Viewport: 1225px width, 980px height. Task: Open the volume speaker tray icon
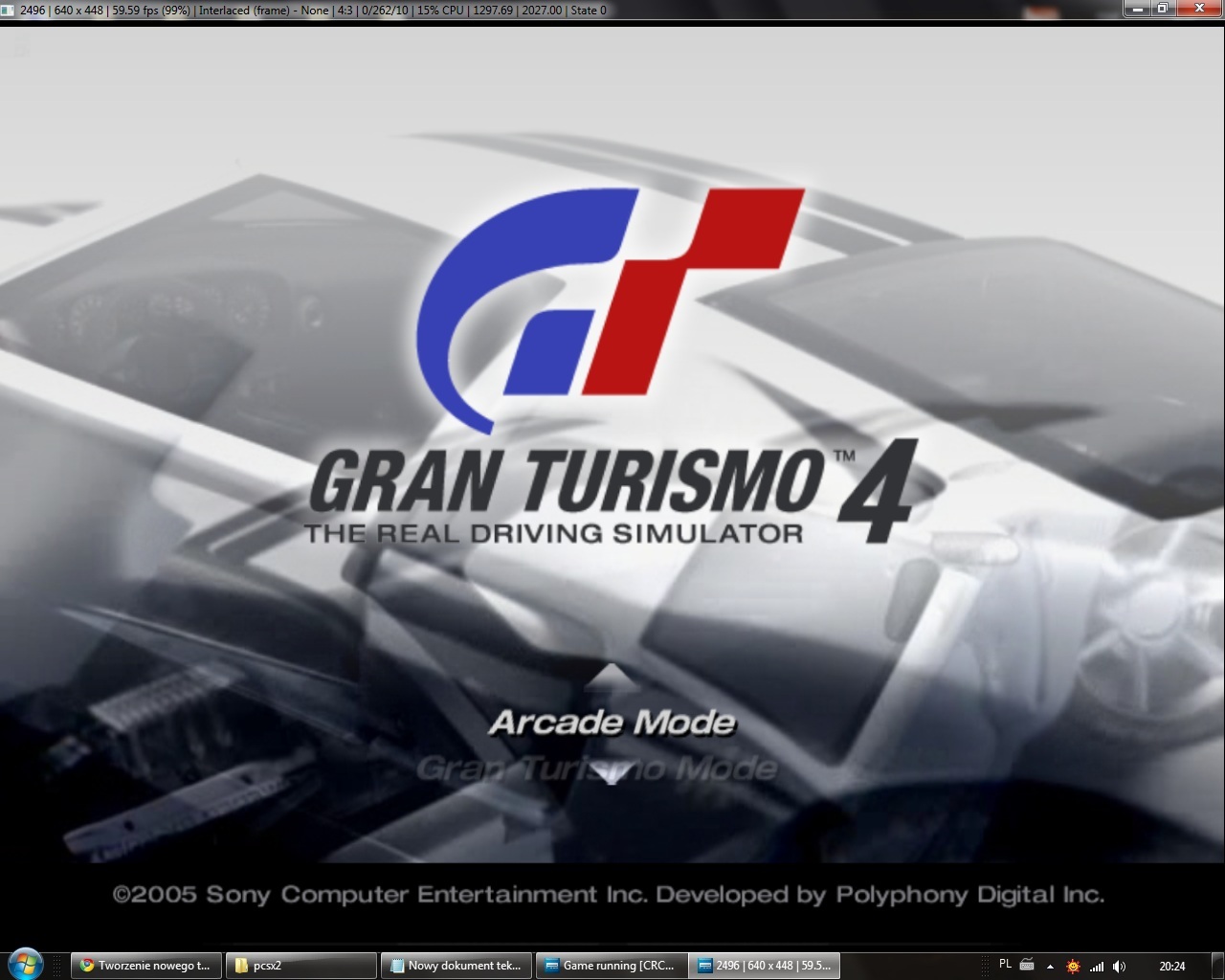click(1120, 967)
